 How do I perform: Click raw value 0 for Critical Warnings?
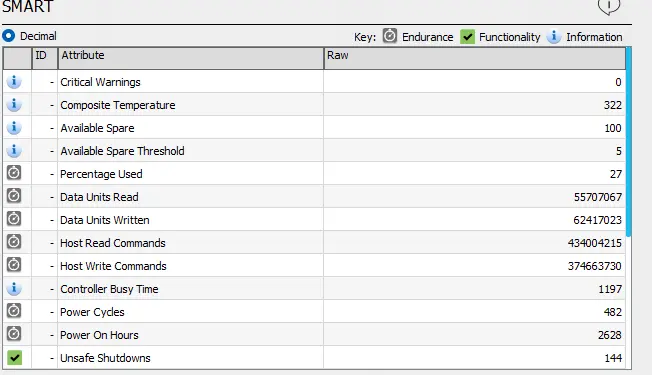tap(618, 82)
